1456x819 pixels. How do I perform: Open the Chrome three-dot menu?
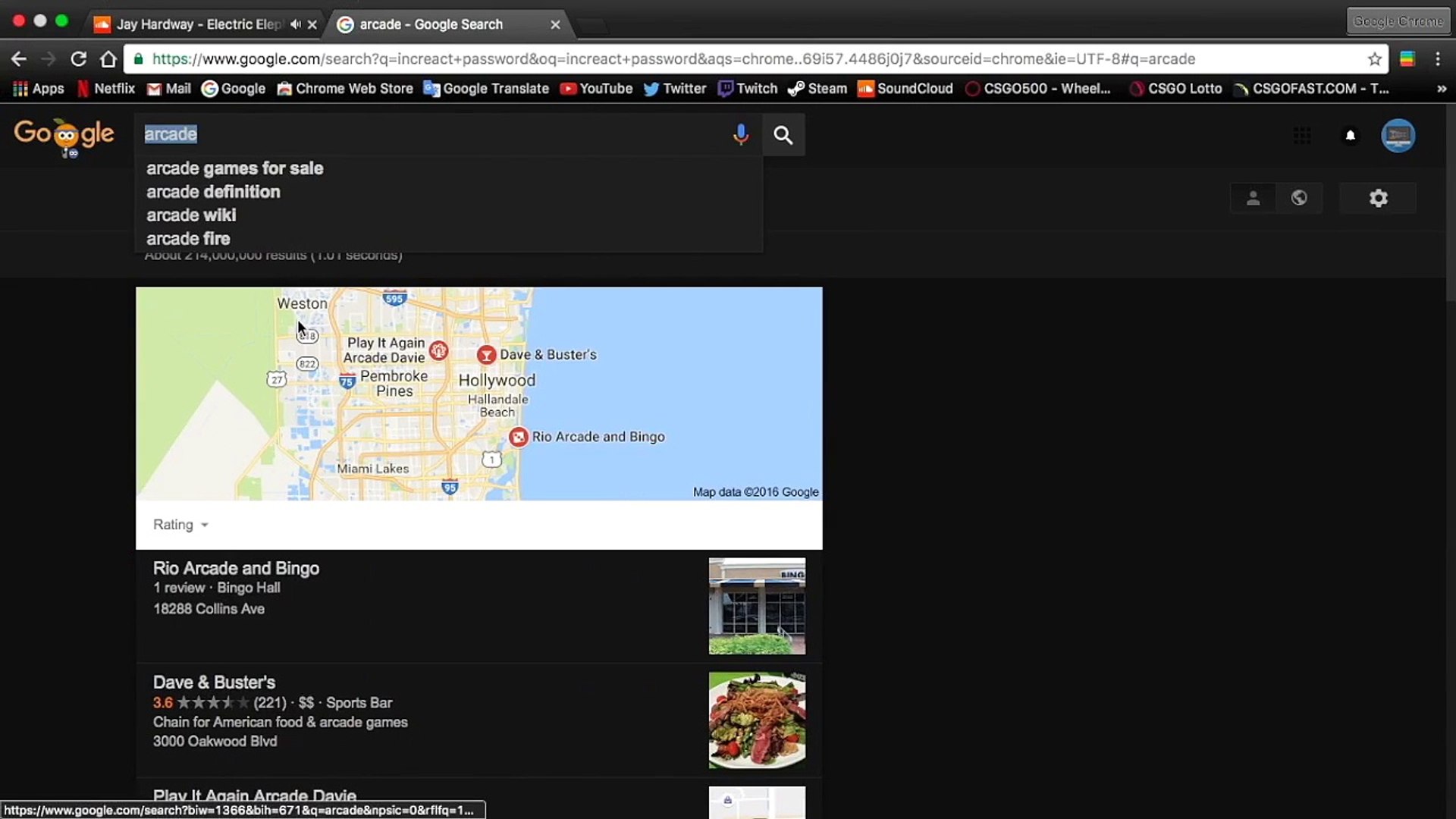tap(1438, 59)
